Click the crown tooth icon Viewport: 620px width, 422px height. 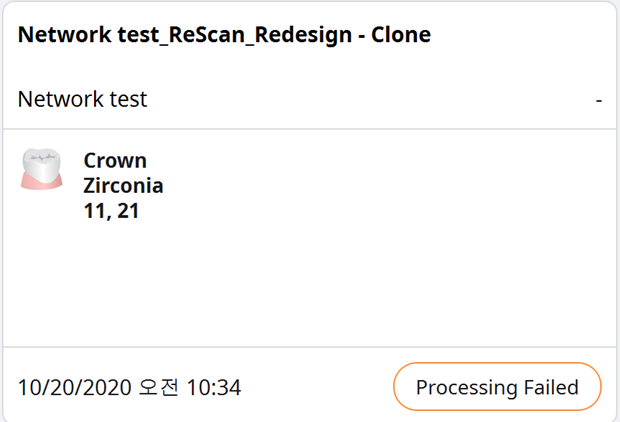point(42,169)
